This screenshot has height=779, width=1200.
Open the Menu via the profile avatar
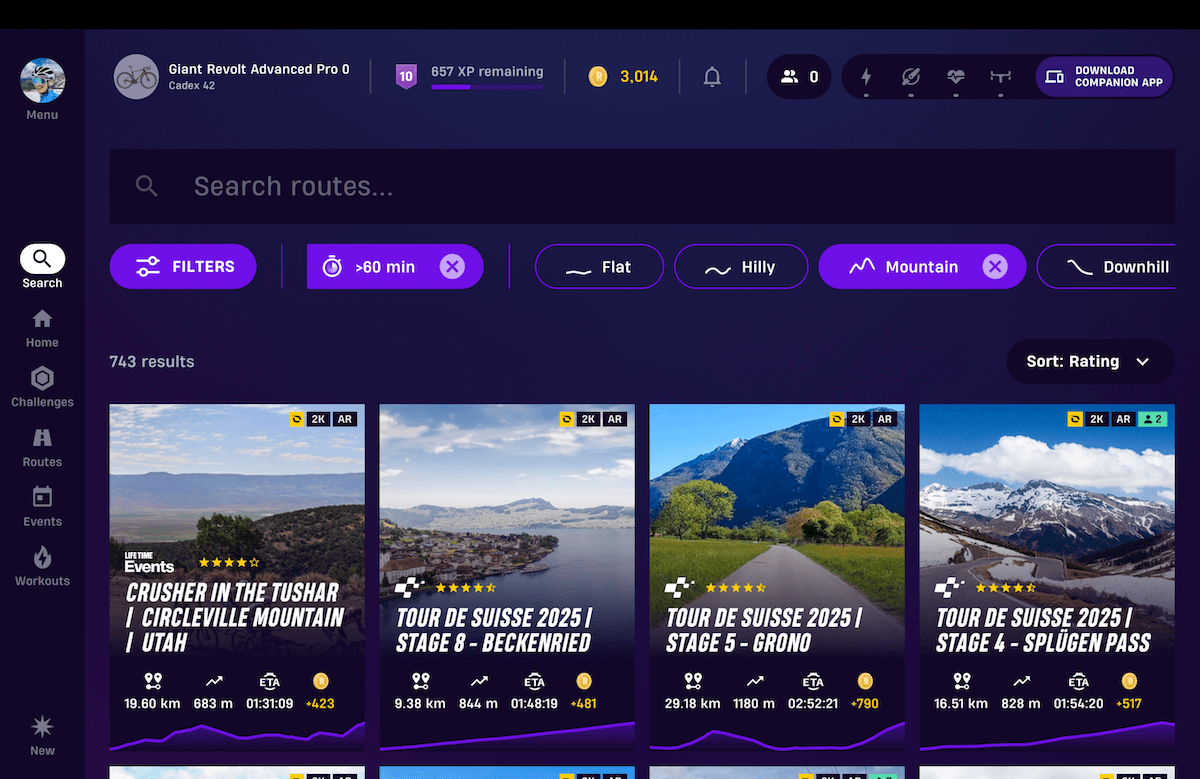[41, 80]
